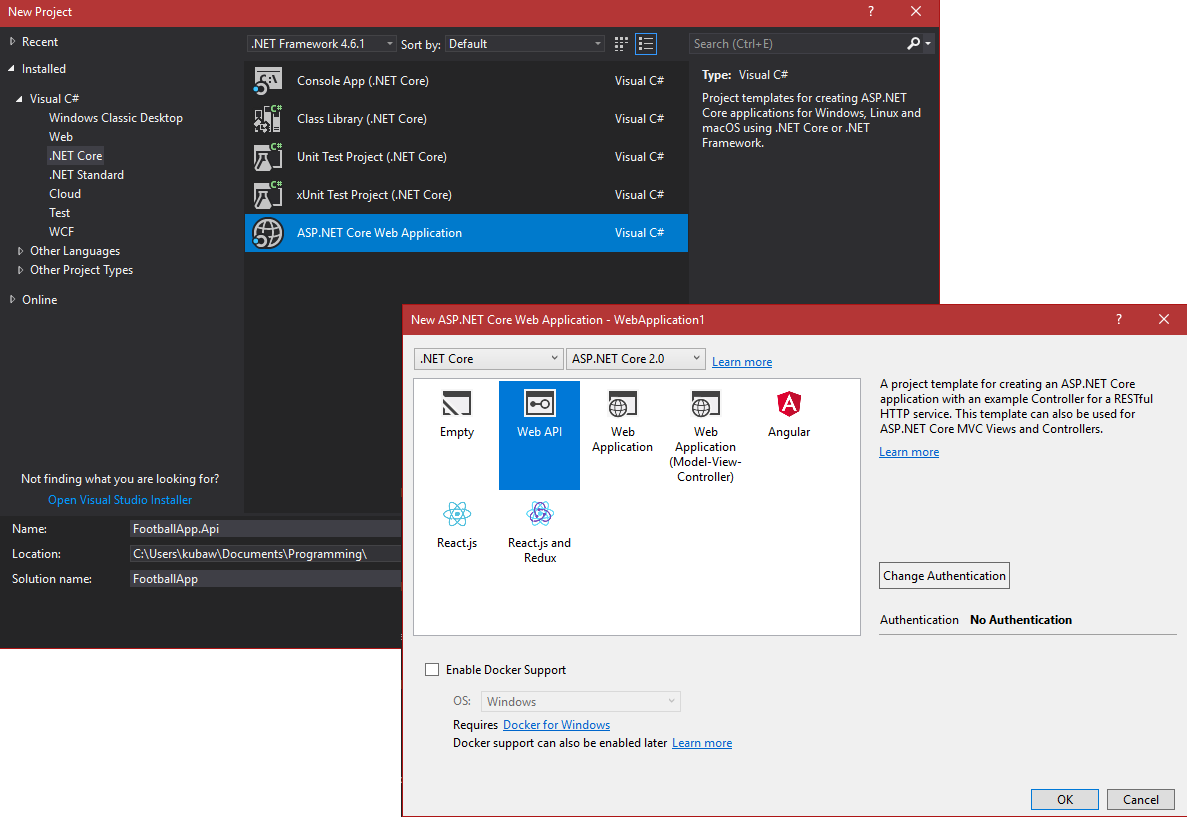The height and width of the screenshot is (818, 1187).
Task: Switch to small icons grid view
Action: pos(621,44)
